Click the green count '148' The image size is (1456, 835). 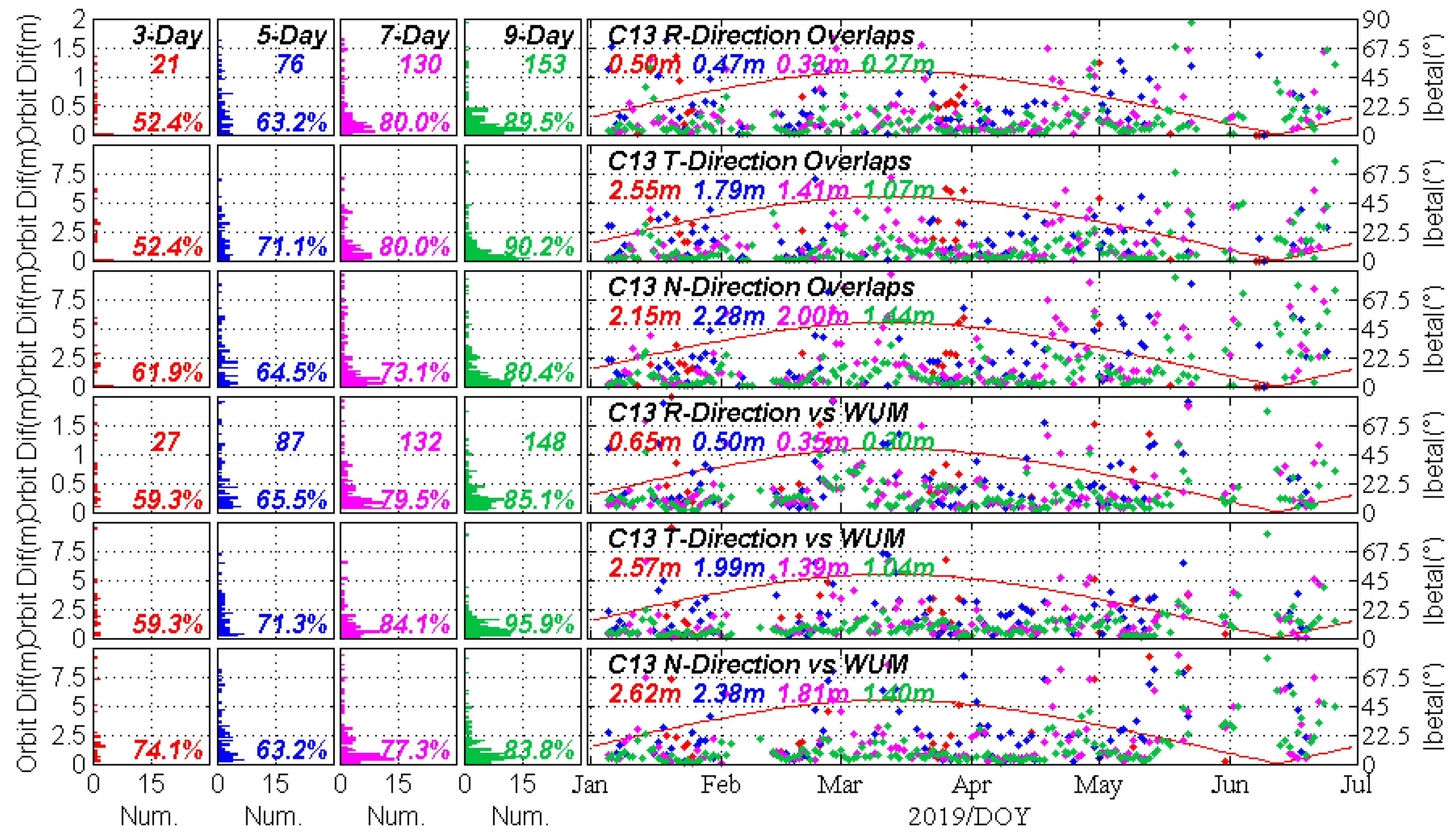pos(545,442)
